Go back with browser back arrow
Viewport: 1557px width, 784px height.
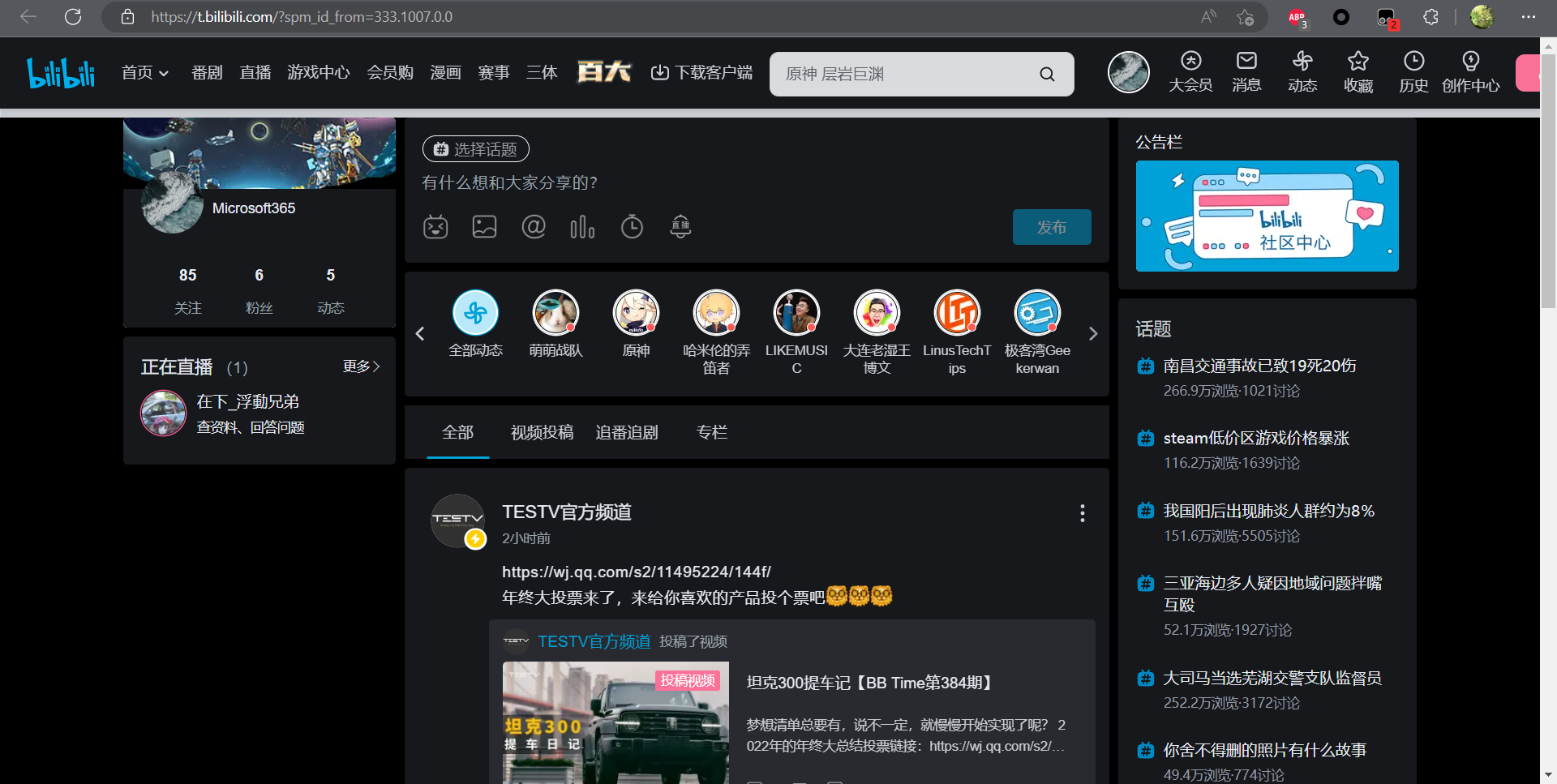pos(28,16)
